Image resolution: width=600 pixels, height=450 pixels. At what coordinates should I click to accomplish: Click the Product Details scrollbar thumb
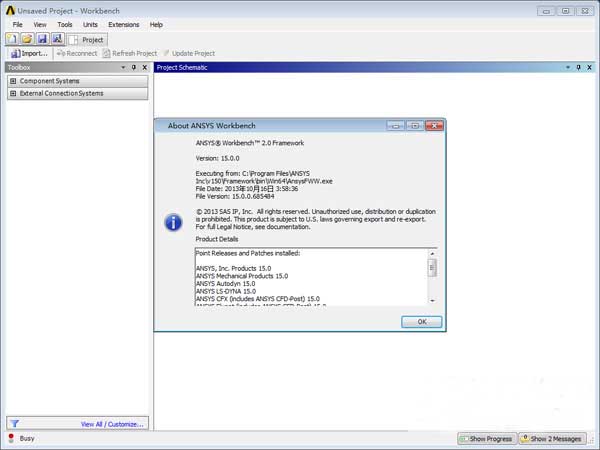pos(432,267)
